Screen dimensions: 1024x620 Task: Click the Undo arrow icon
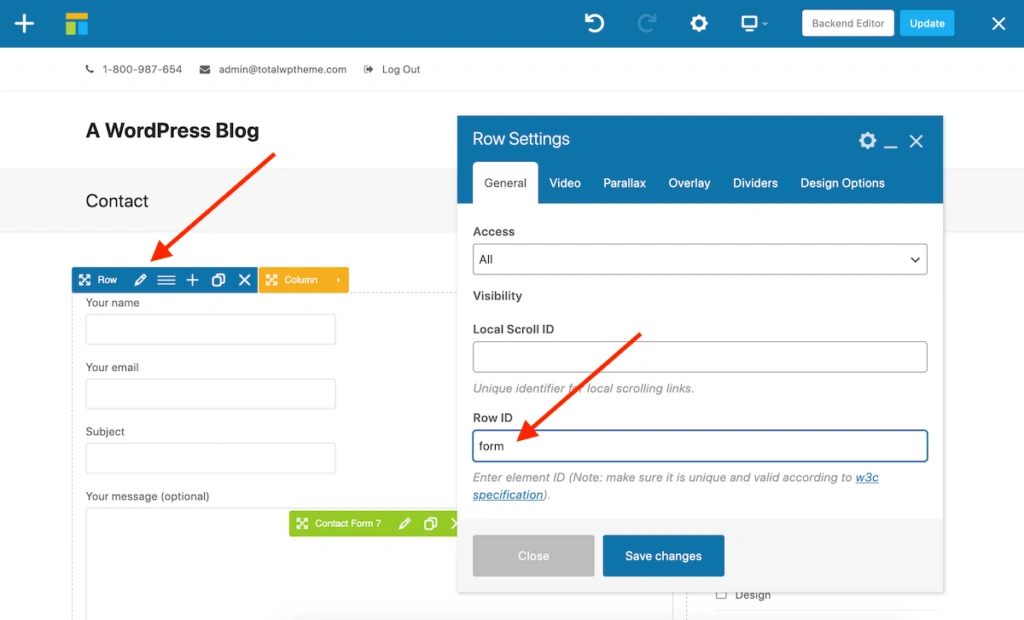[595, 23]
